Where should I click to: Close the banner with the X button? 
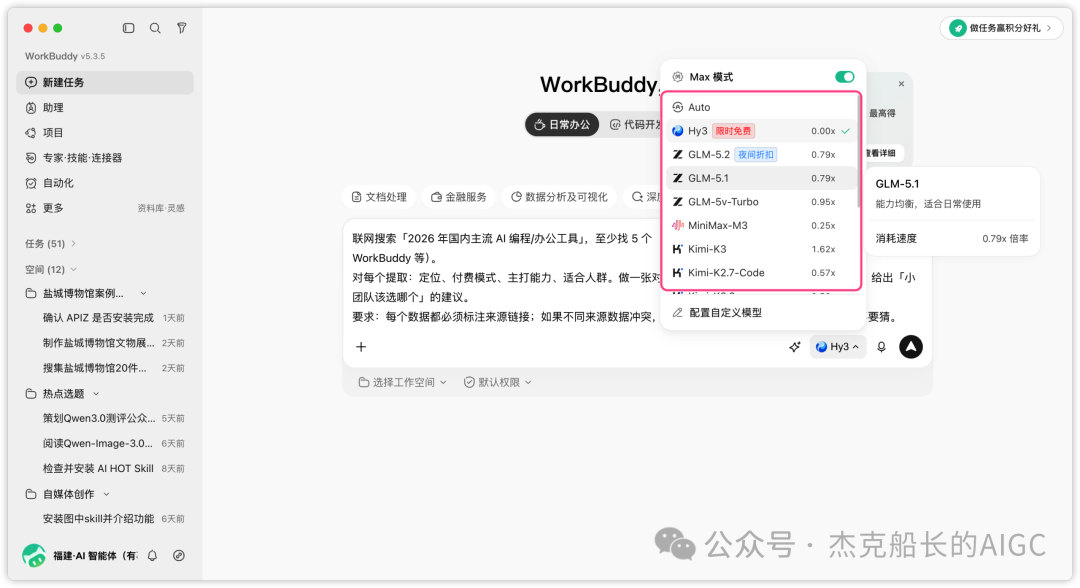pos(901,84)
